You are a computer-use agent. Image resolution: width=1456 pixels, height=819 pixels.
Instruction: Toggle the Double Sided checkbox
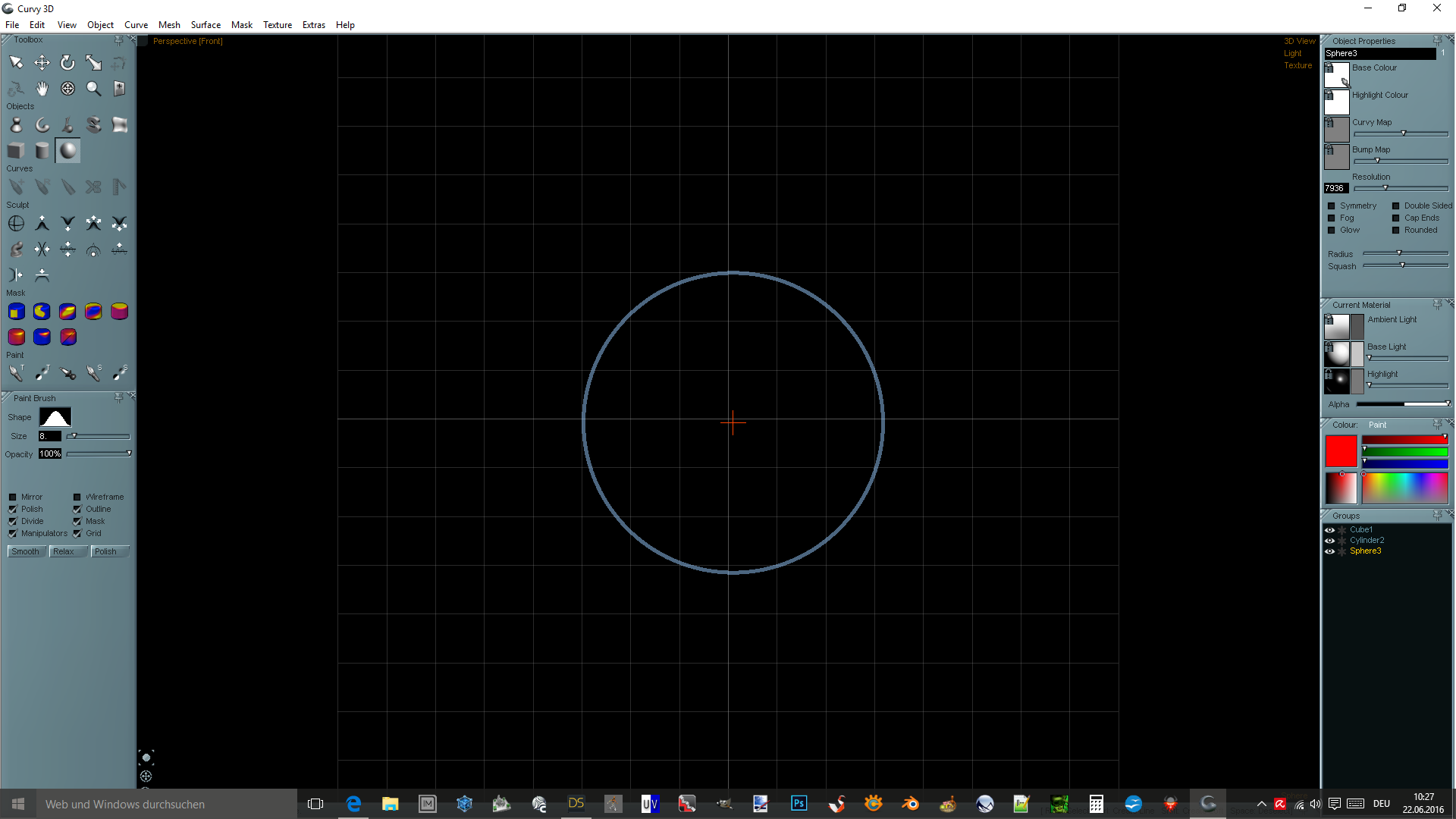(1395, 206)
